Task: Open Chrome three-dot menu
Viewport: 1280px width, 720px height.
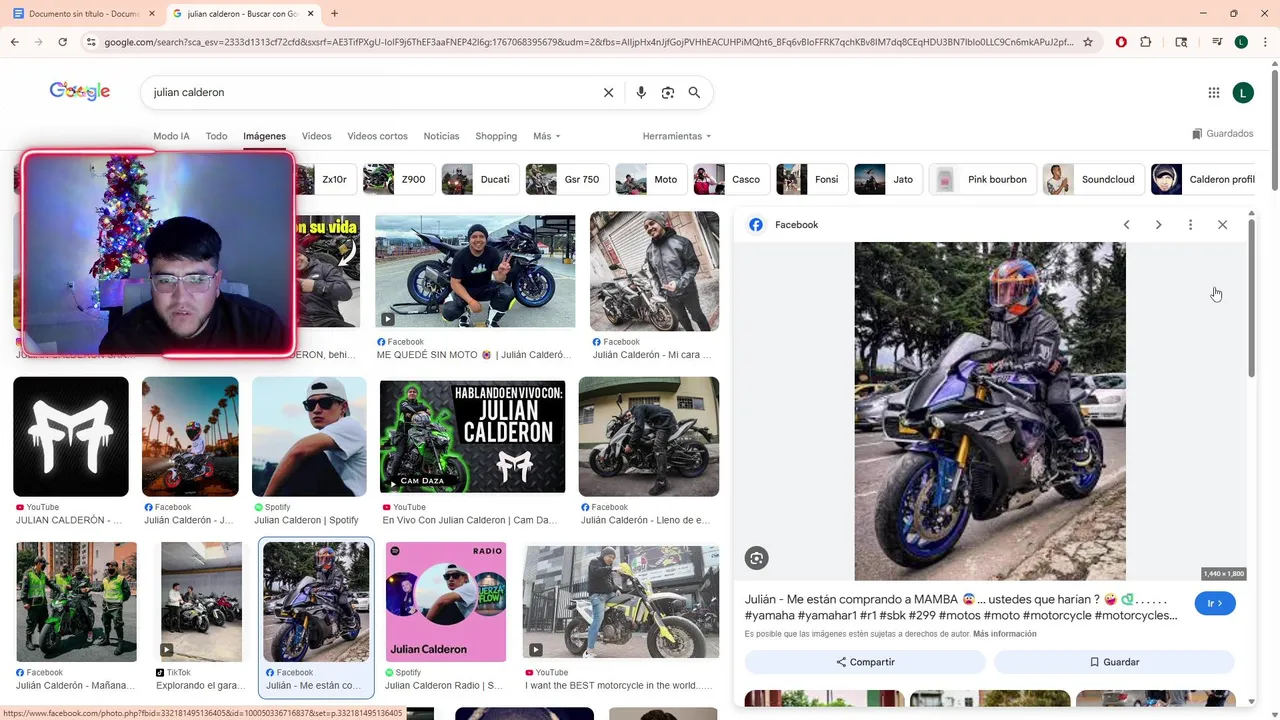Action: tap(1265, 42)
